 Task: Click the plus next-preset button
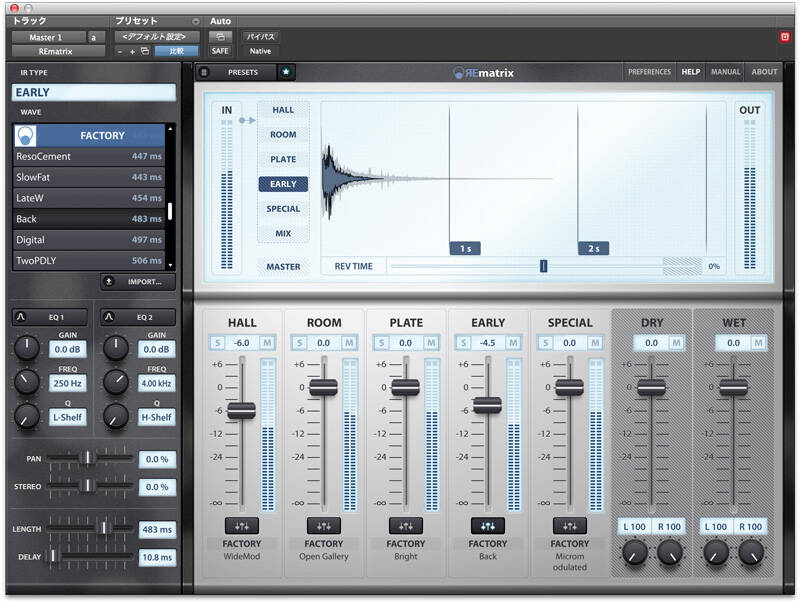pos(132,52)
